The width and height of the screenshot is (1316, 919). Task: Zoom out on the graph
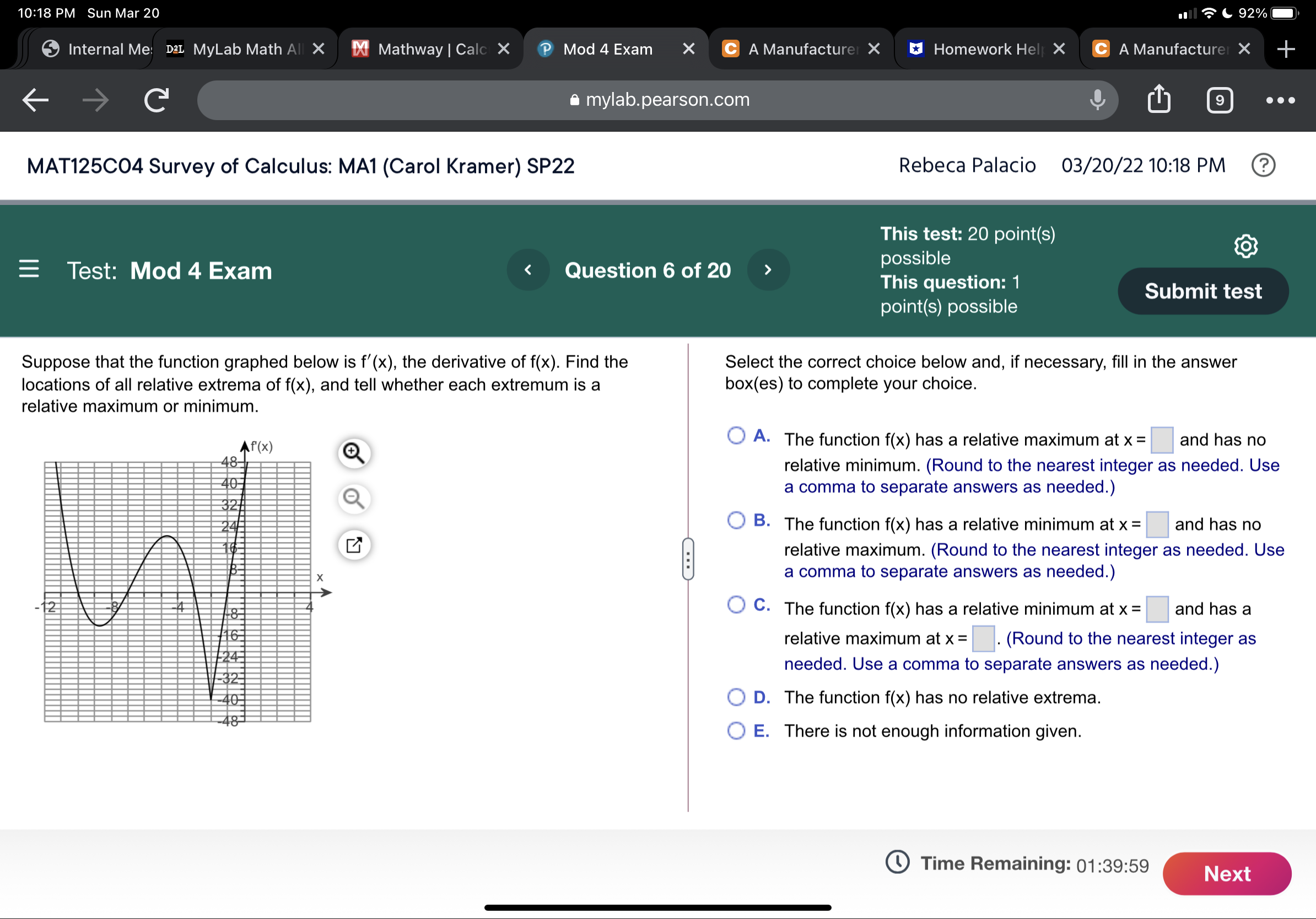coord(354,499)
